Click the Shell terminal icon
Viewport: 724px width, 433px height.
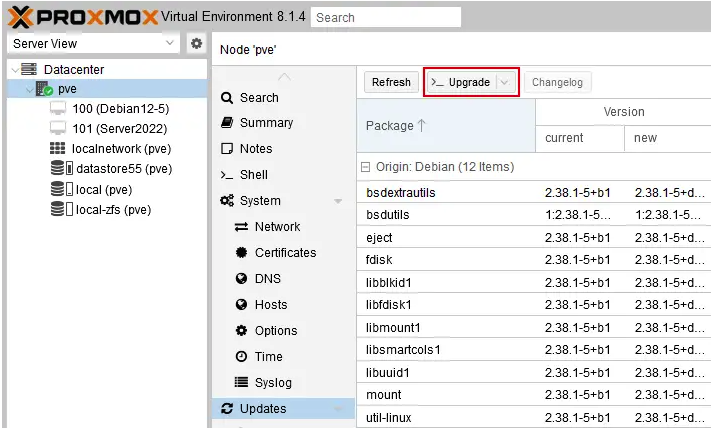click(x=227, y=175)
